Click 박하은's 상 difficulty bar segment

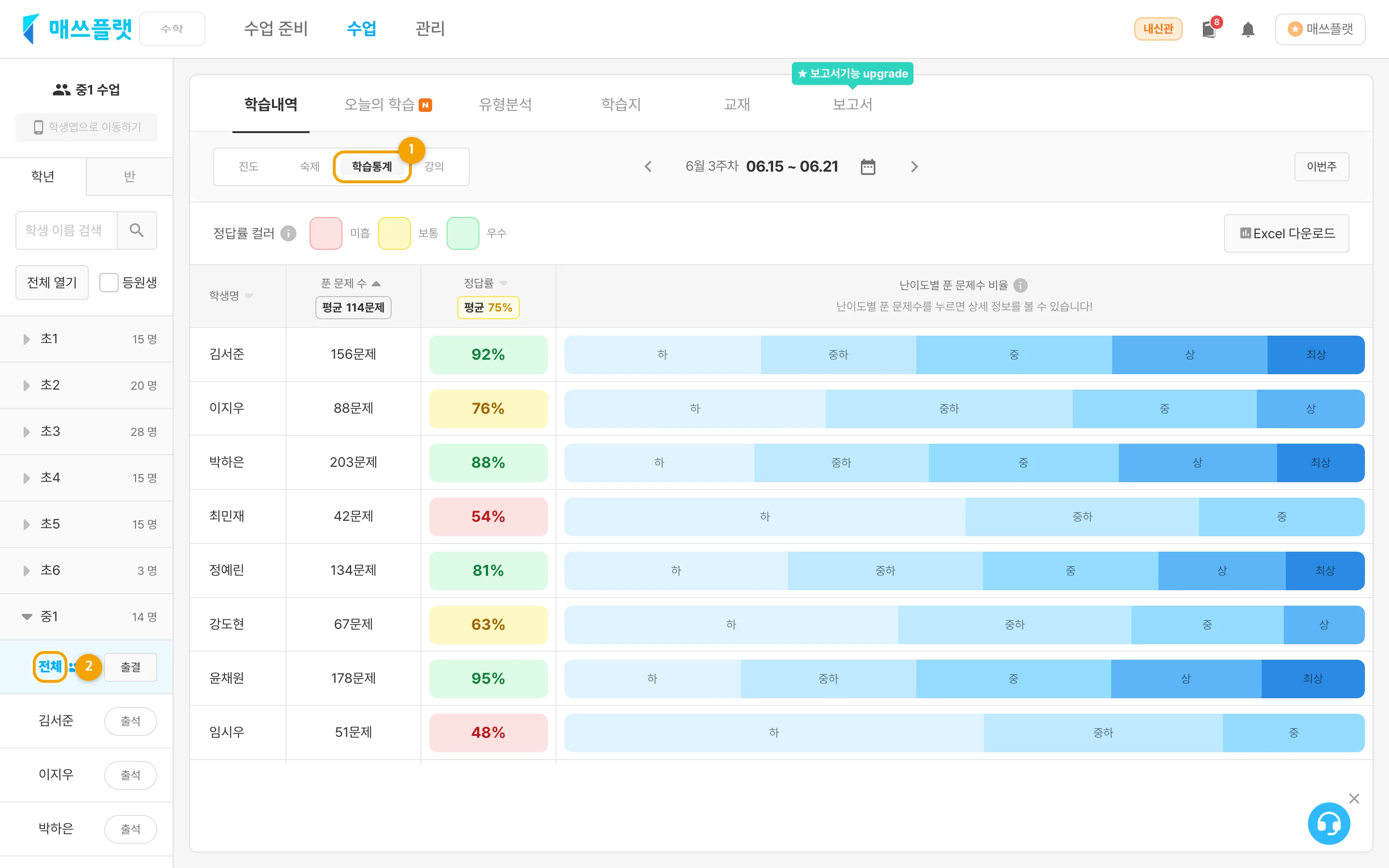(1198, 463)
